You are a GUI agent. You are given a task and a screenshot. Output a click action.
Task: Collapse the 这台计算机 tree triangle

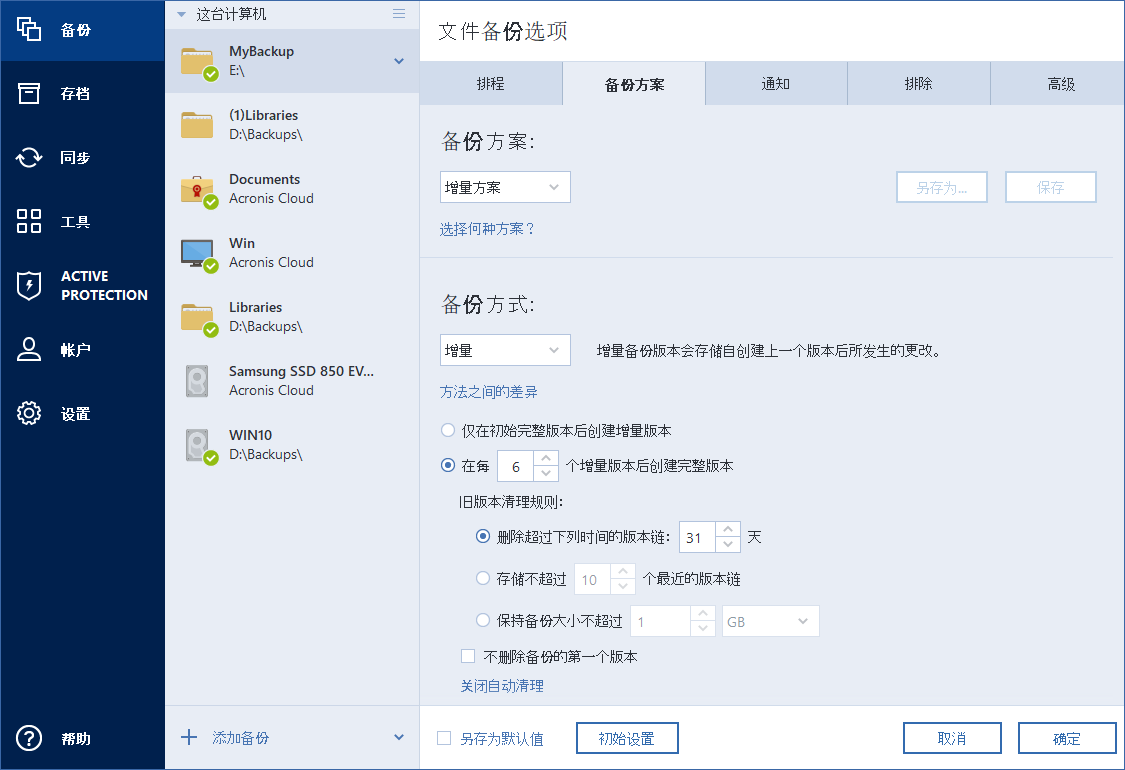182,14
